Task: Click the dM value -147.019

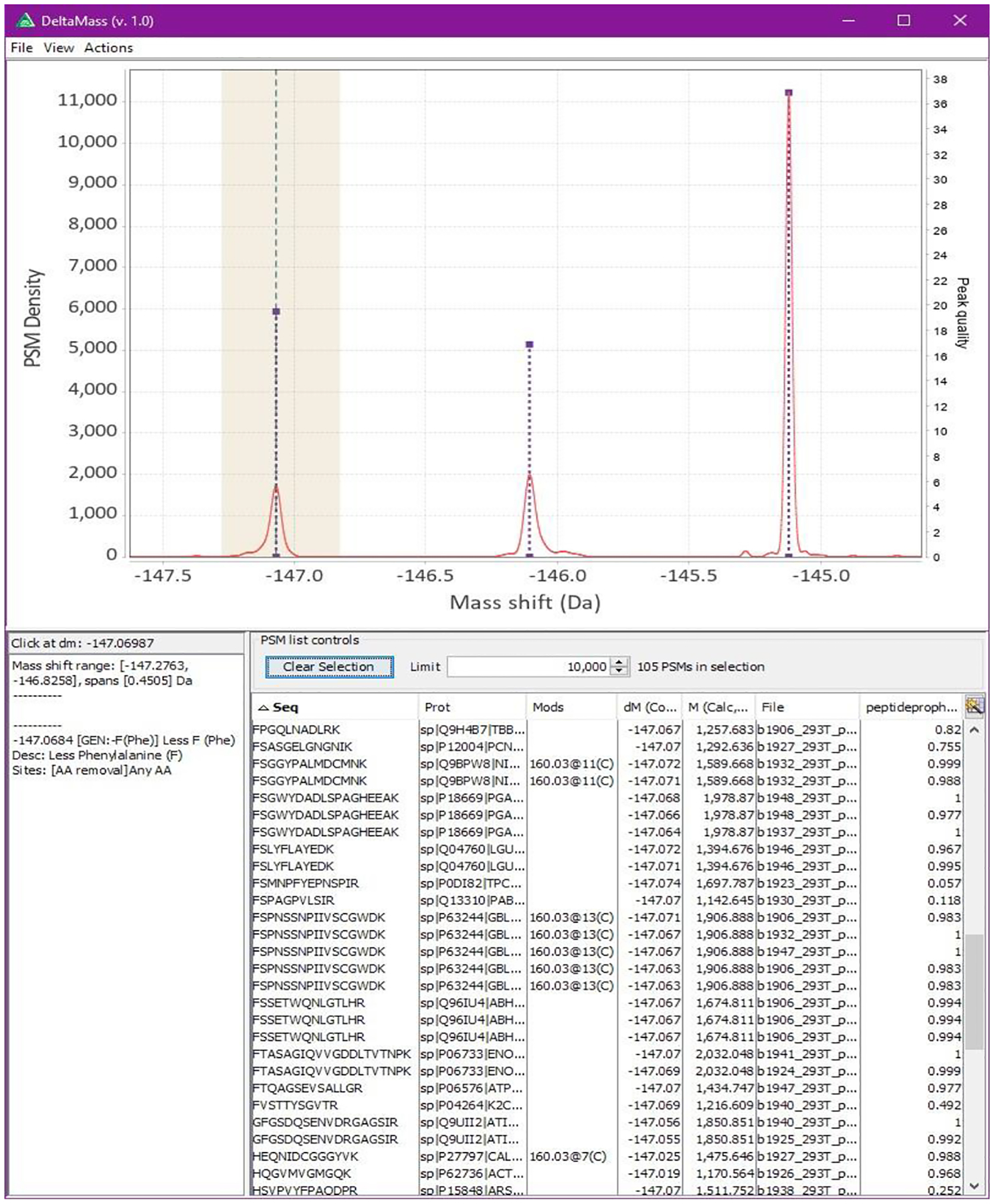Action: [x=654, y=1173]
